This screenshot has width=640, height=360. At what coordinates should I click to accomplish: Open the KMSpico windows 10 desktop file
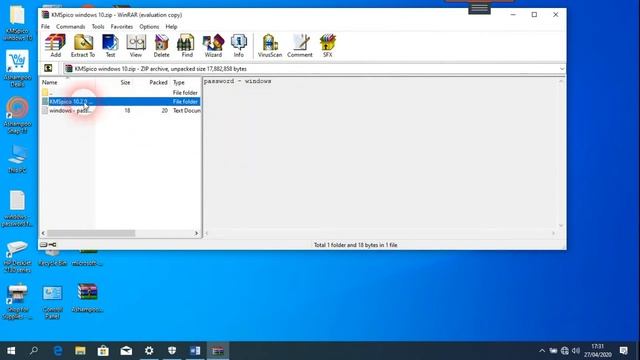(x=17, y=23)
